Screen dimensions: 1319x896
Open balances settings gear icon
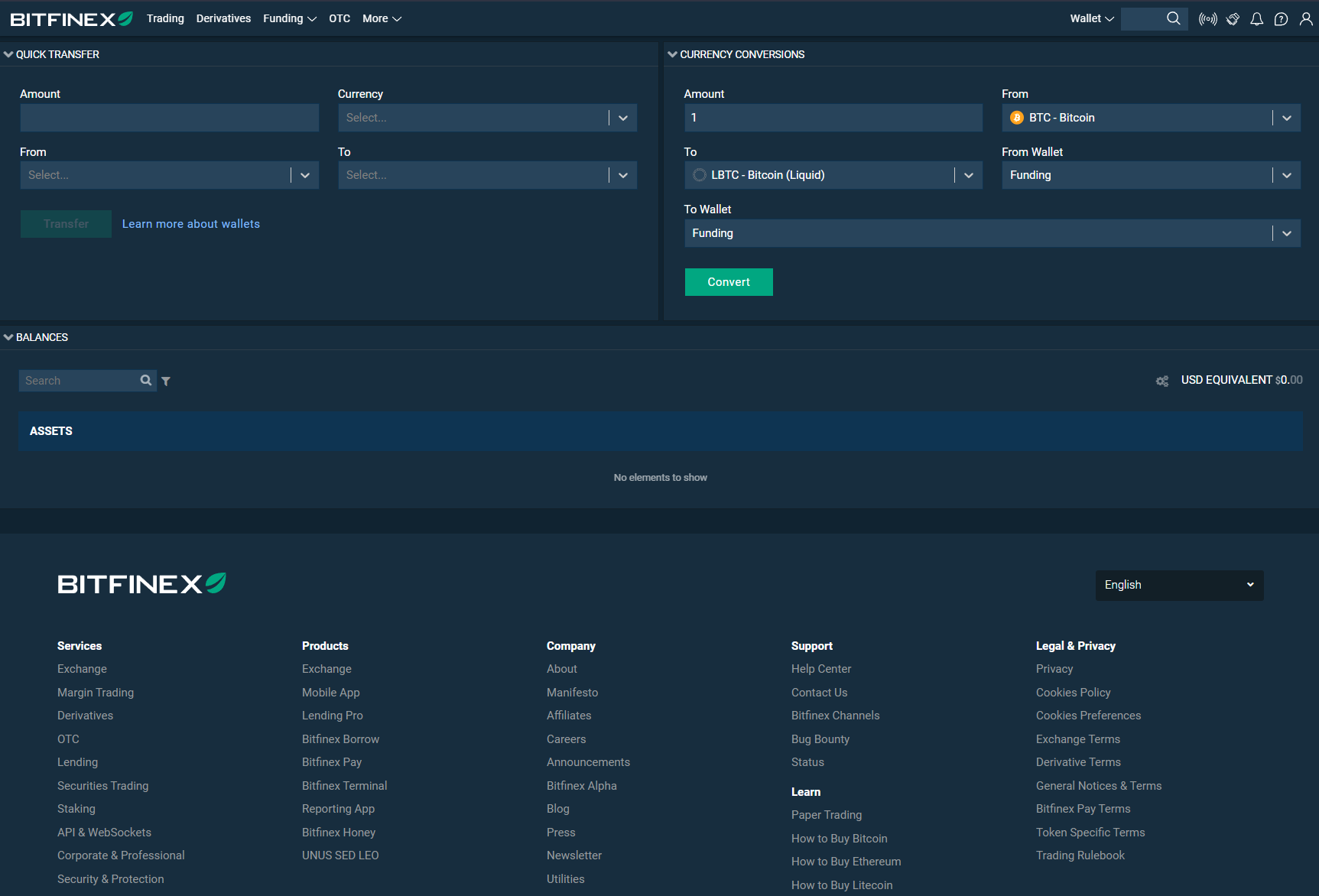[1162, 381]
